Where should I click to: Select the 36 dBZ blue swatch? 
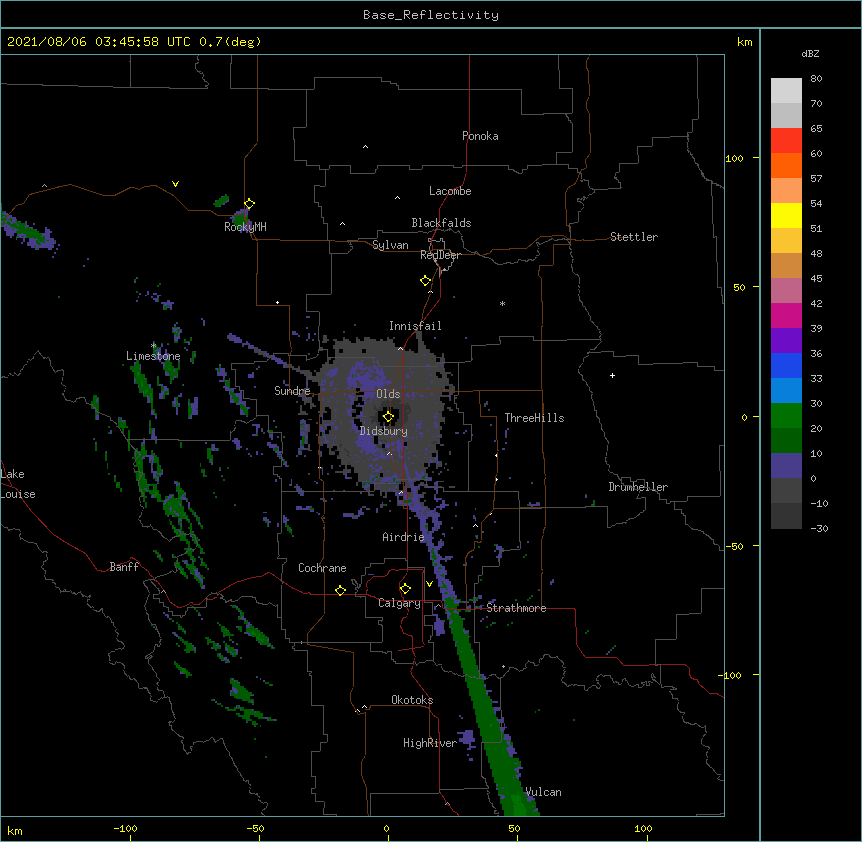[786, 365]
